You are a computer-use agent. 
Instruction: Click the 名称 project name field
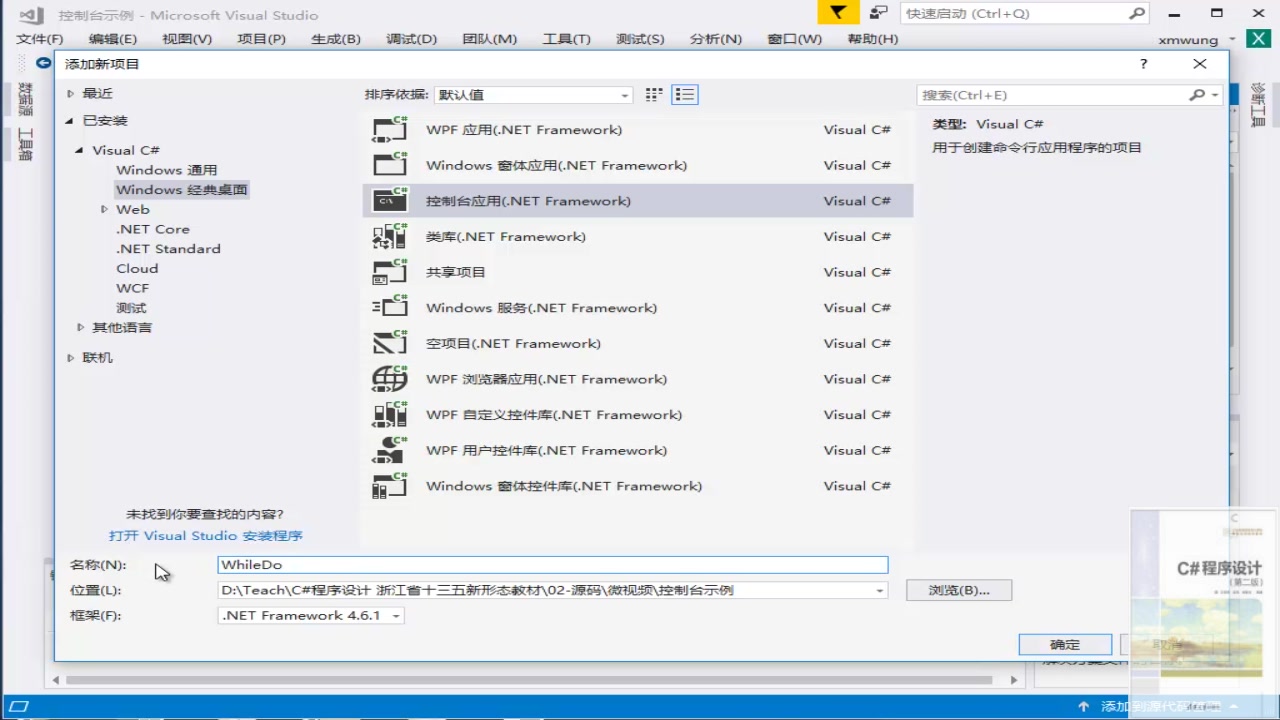point(553,565)
